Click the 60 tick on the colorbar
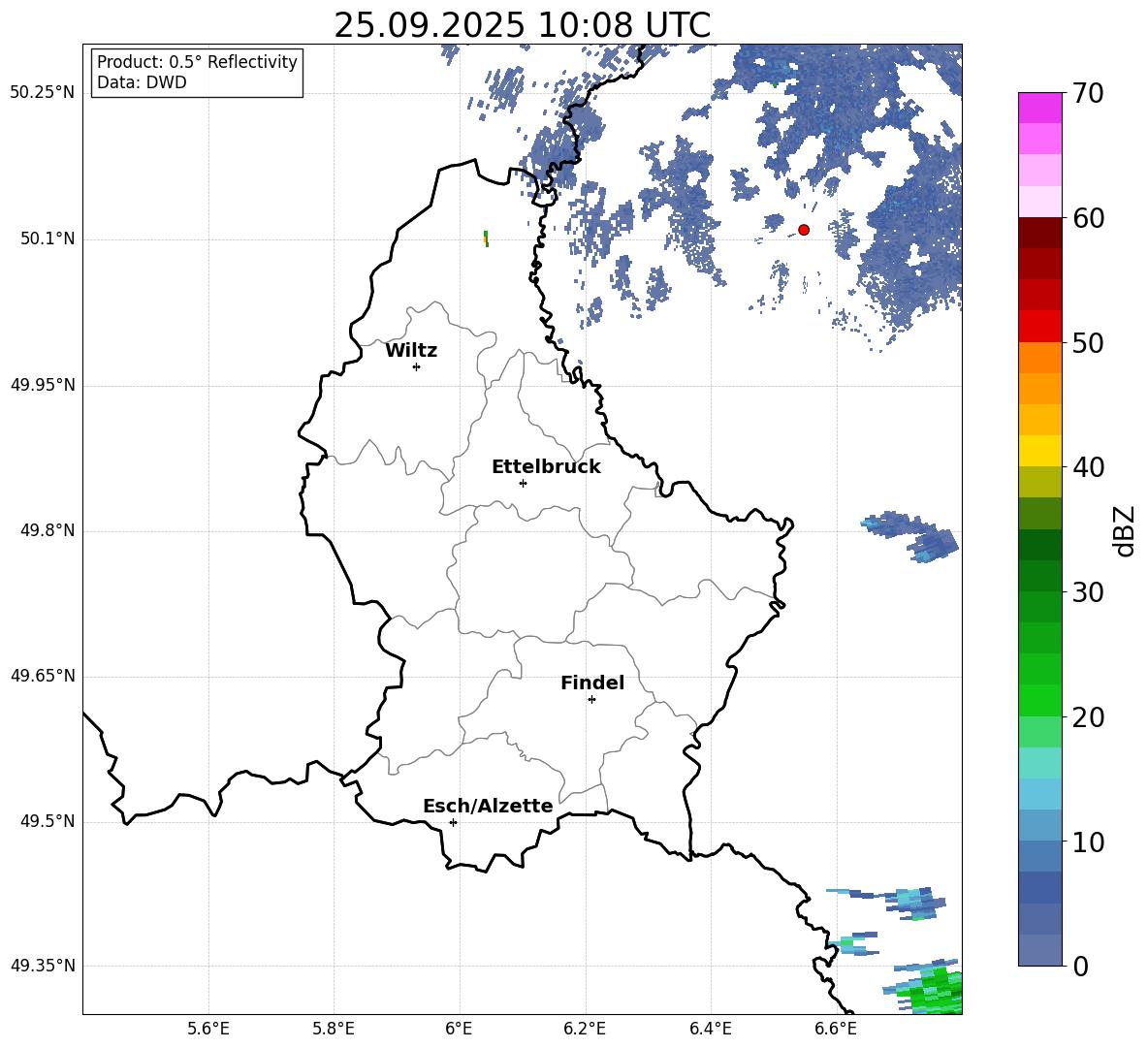1148x1048 pixels. click(x=1088, y=218)
